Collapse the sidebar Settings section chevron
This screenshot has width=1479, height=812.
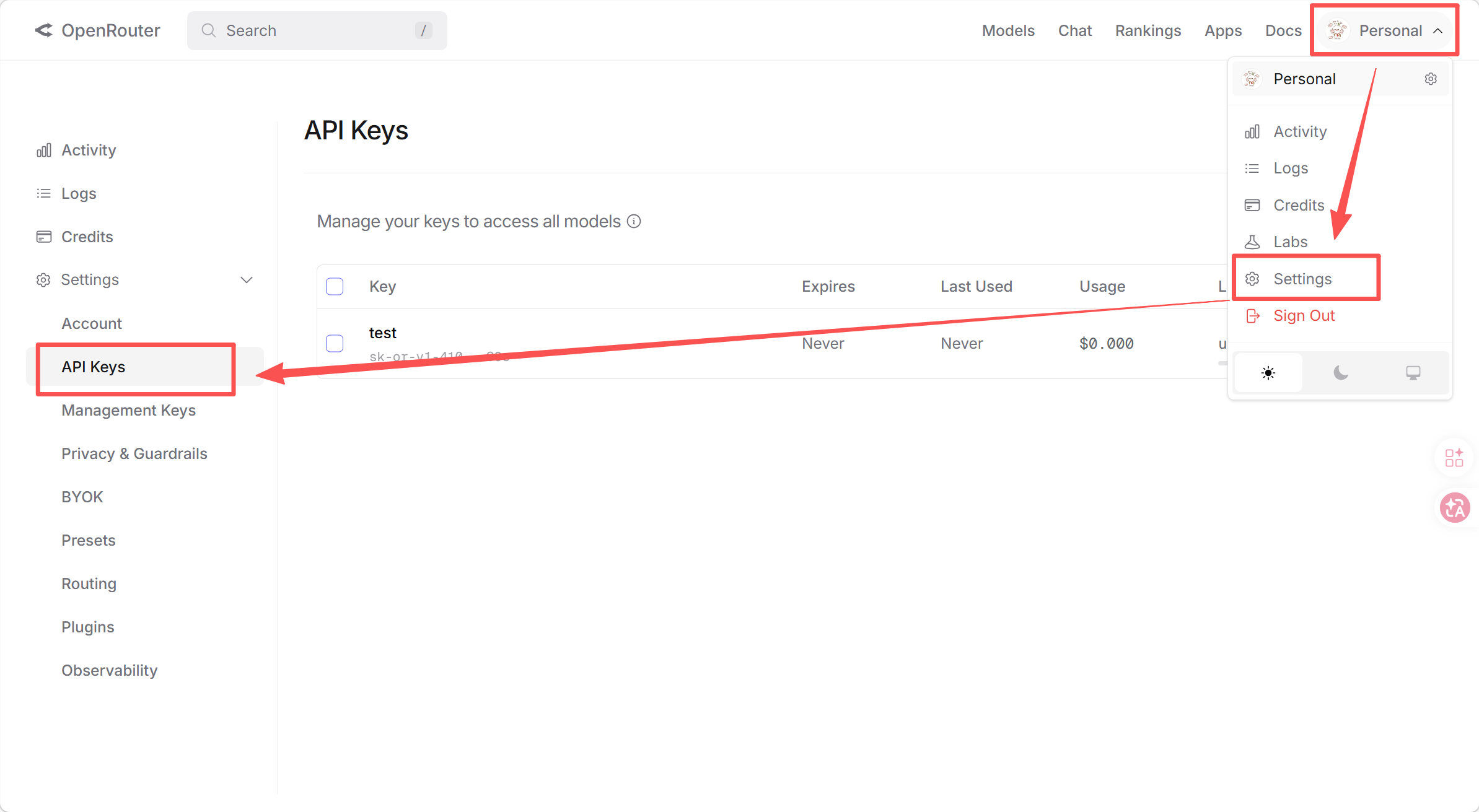247,280
